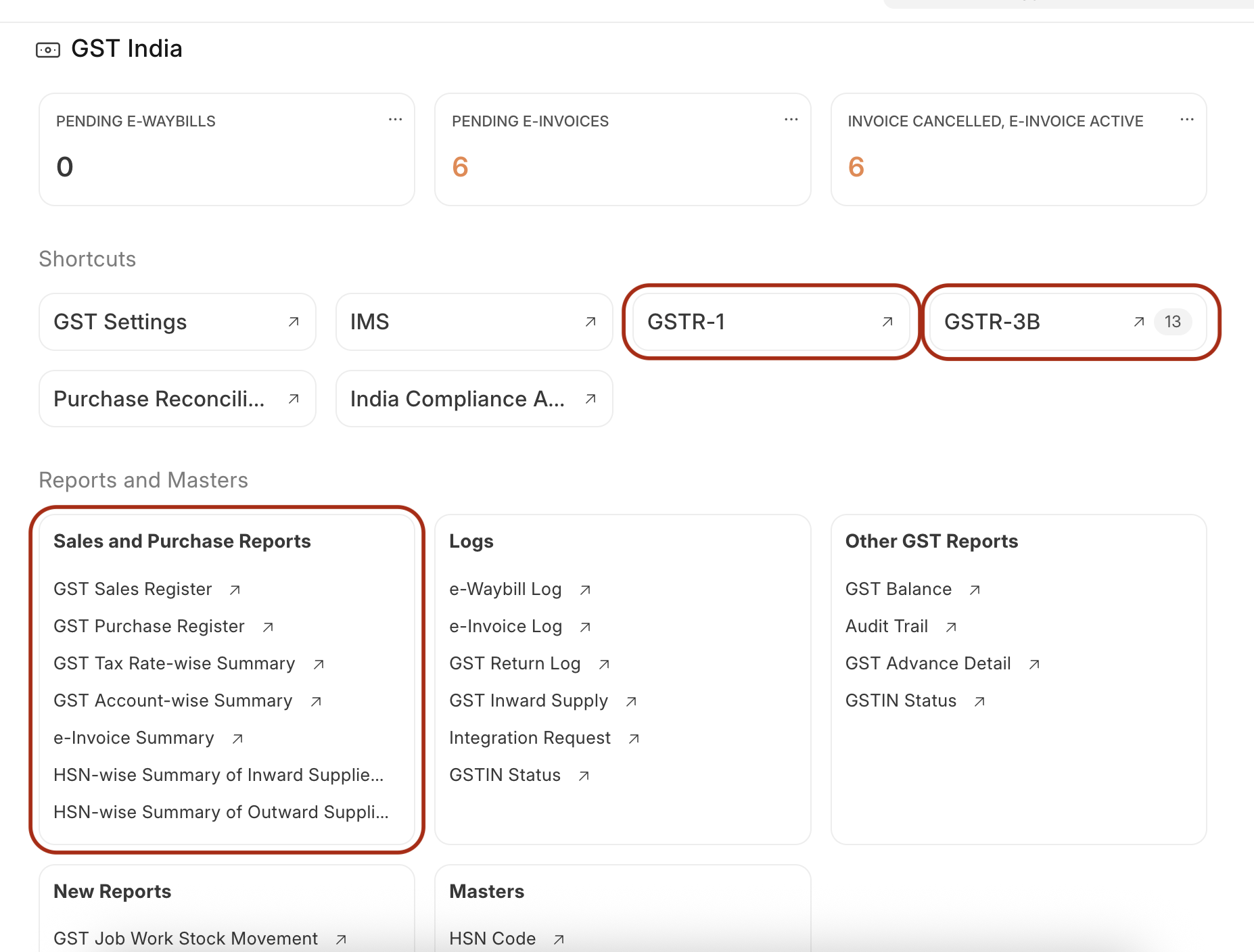Click the arrow icon next to HSN Code
The width and height of the screenshot is (1254, 952).
tap(559, 939)
